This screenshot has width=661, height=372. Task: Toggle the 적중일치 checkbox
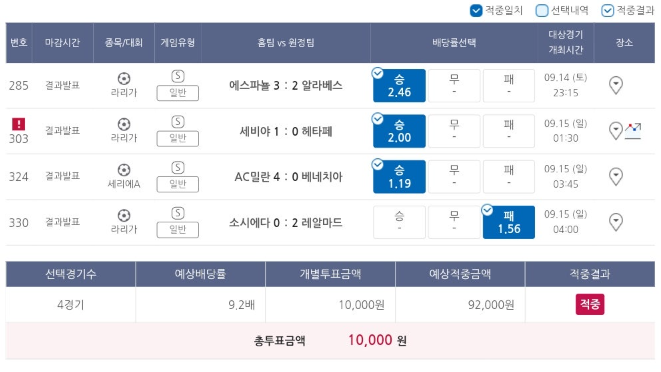click(x=476, y=11)
